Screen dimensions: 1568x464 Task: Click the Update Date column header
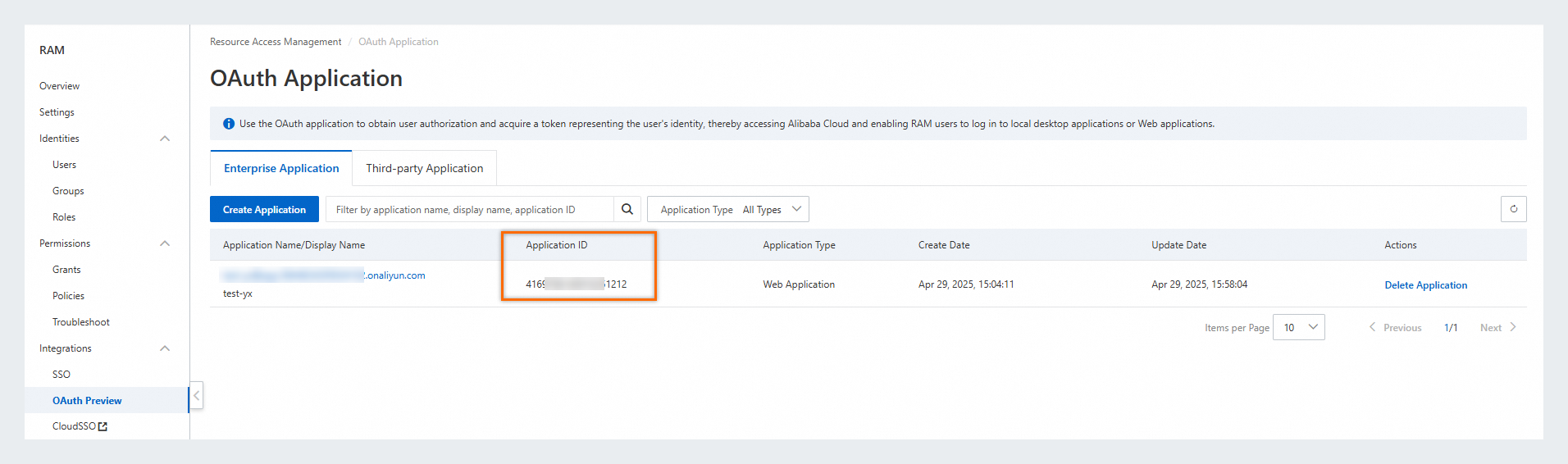tap(1178, 245)
